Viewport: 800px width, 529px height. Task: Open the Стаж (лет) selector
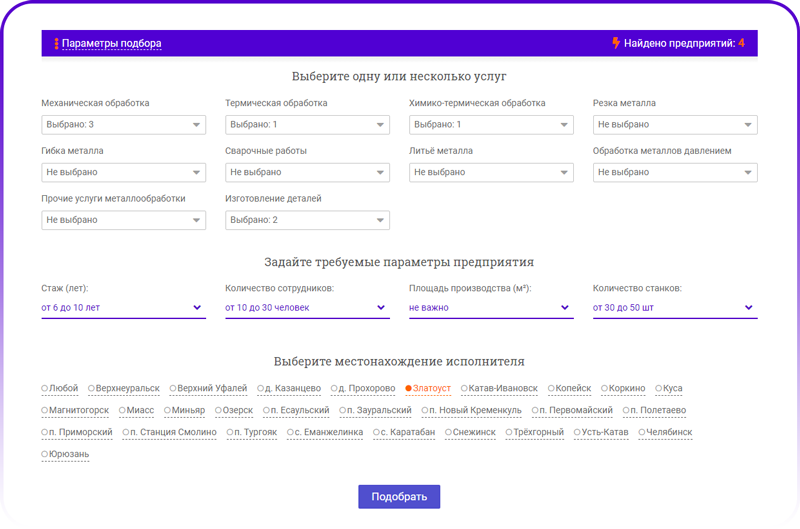[123, 308]
